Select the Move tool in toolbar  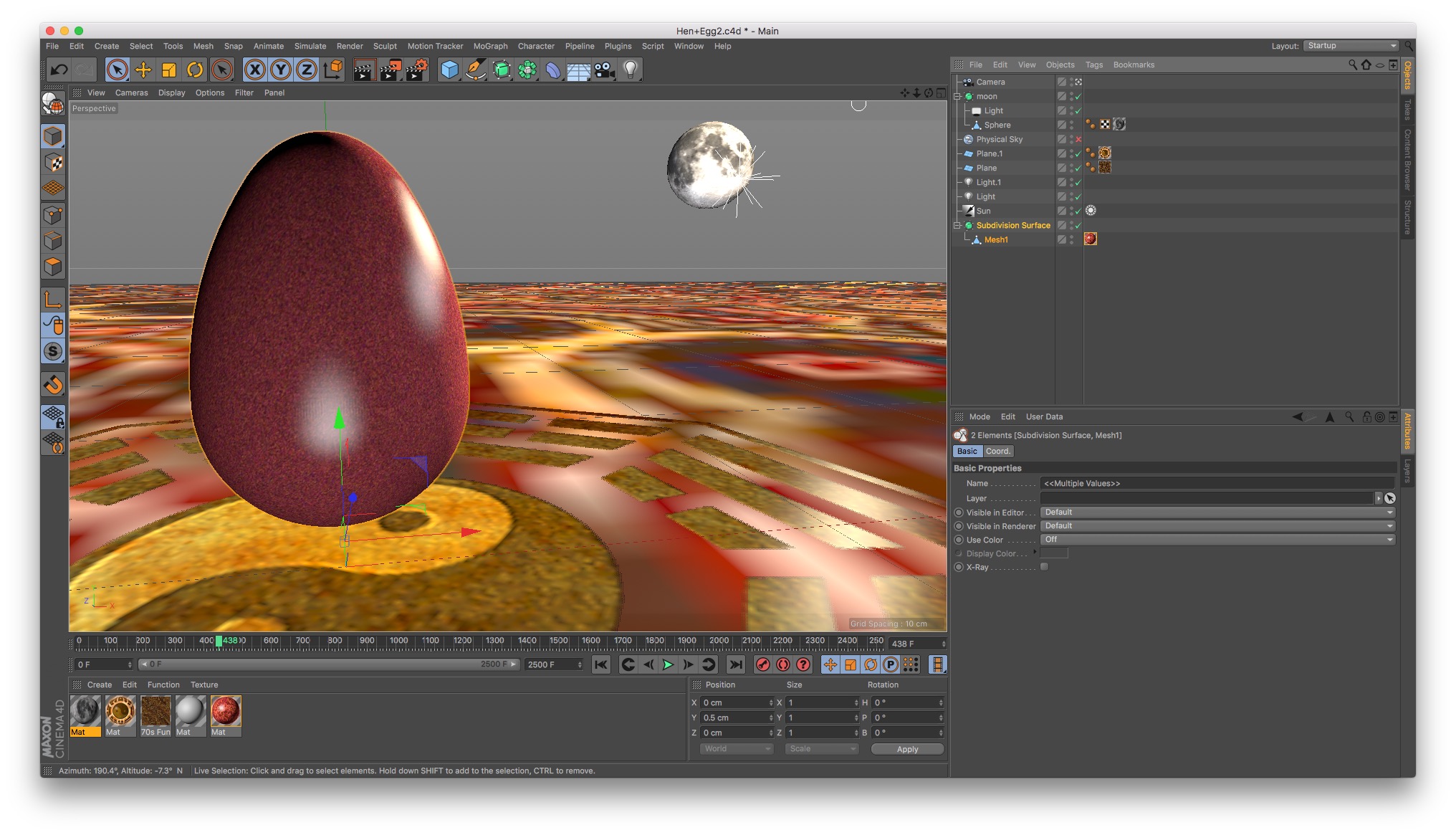click(x=143, y=70)
